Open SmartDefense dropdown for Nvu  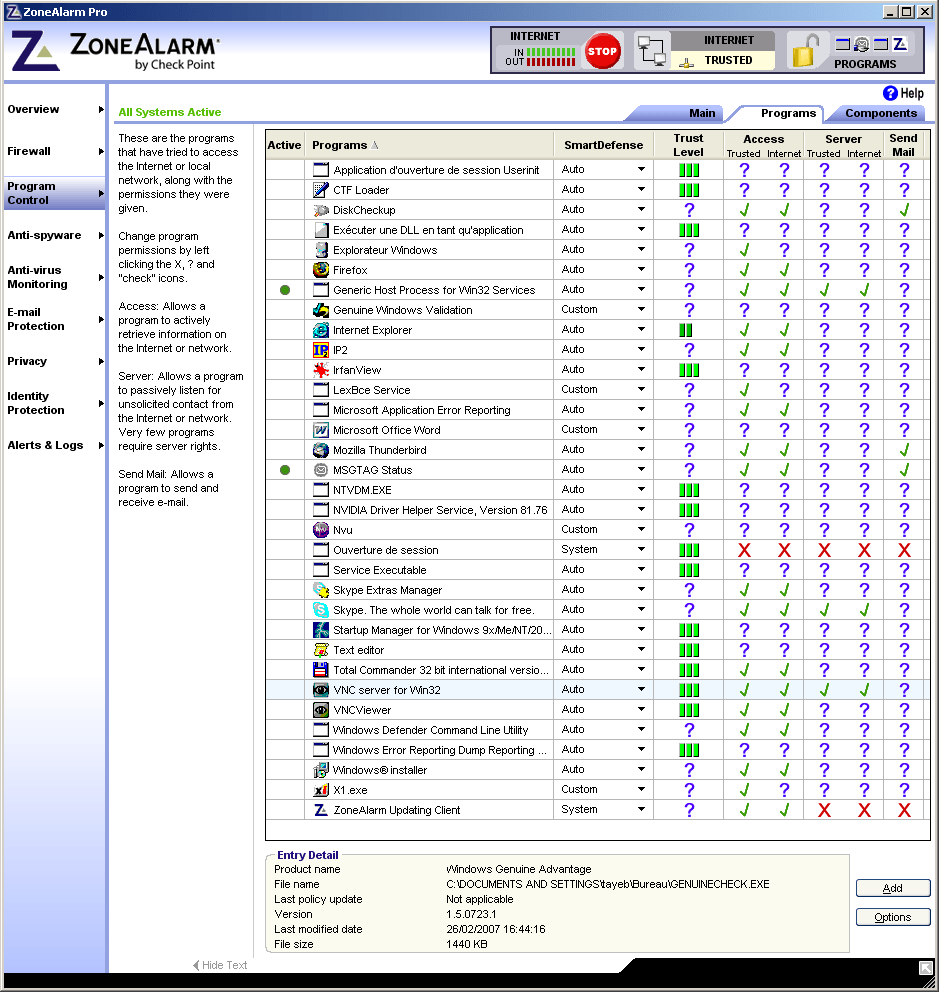pos(641,530)
